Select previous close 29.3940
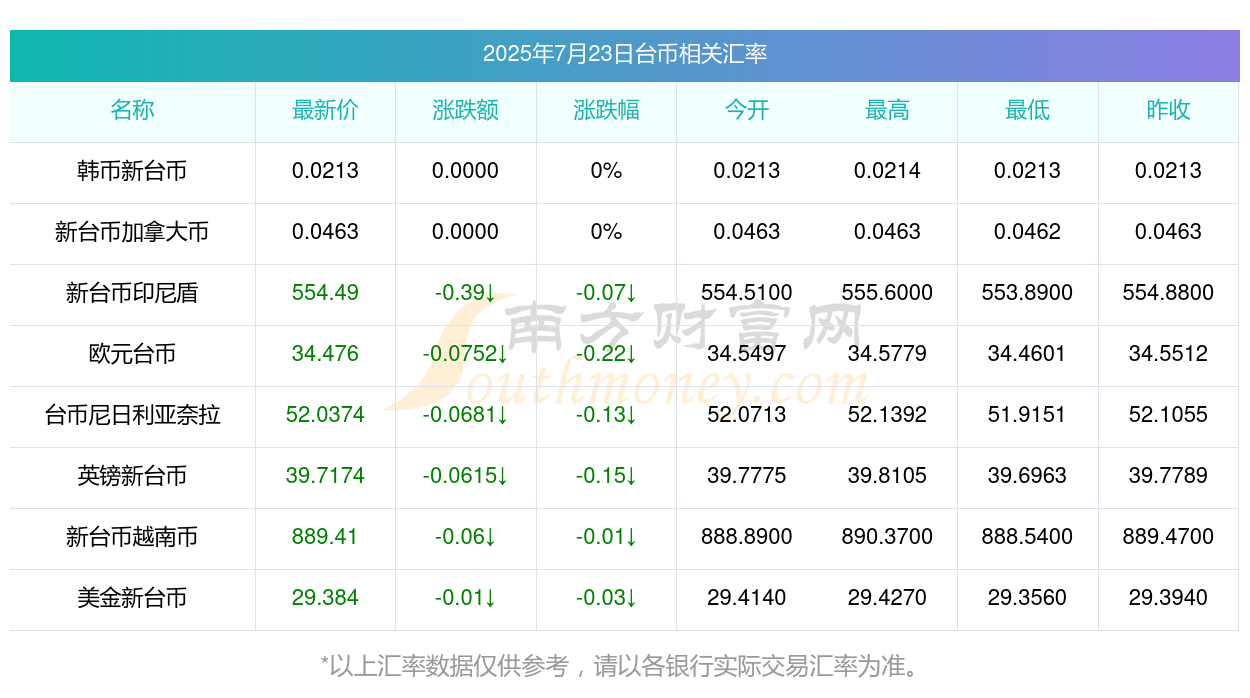 (x=1168, y=598)
